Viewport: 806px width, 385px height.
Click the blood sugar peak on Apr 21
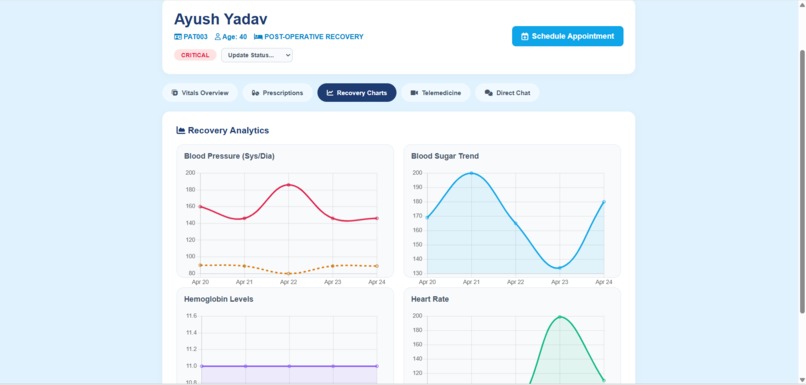point(471,173)
